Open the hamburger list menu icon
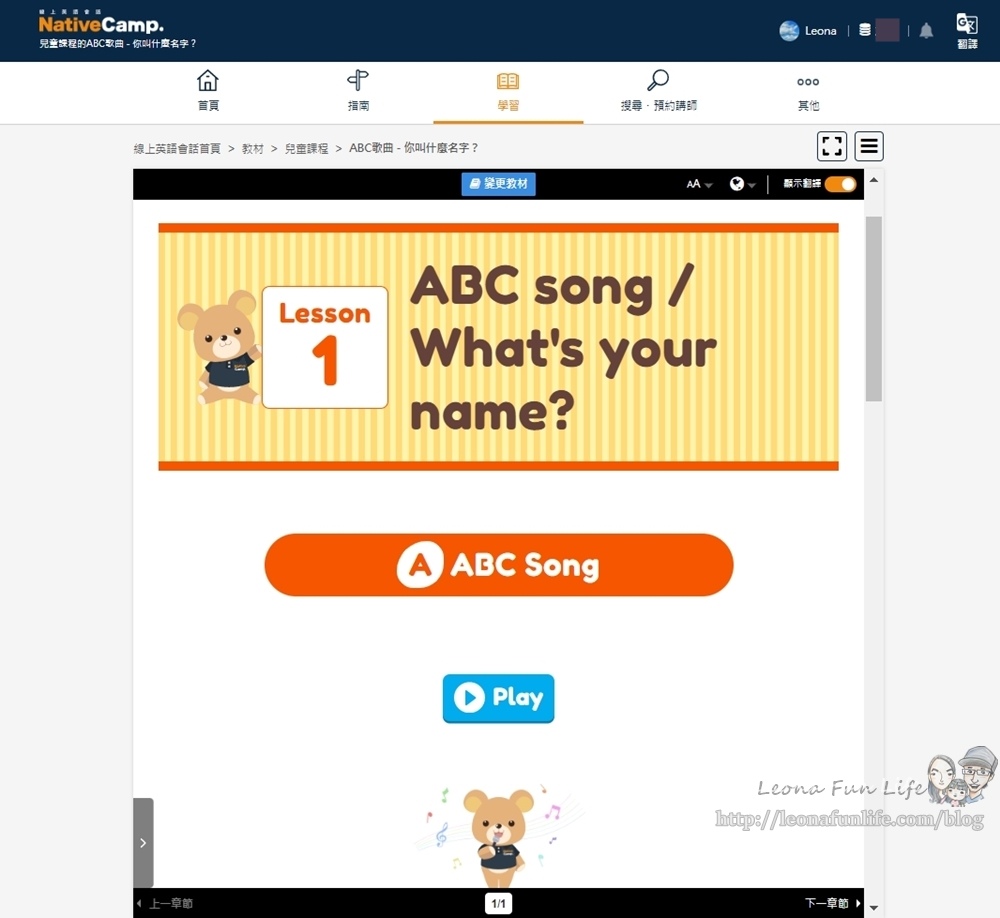Image resolution: width=1000 pixels, height=918 pixels. [869, 146]
